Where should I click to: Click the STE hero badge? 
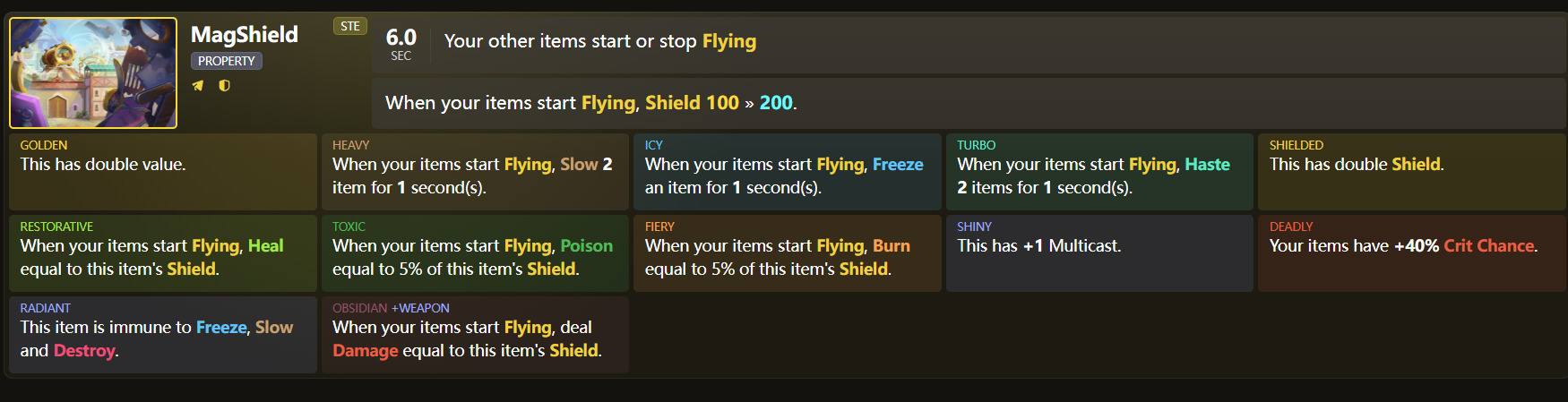click(x=350, y=26)
